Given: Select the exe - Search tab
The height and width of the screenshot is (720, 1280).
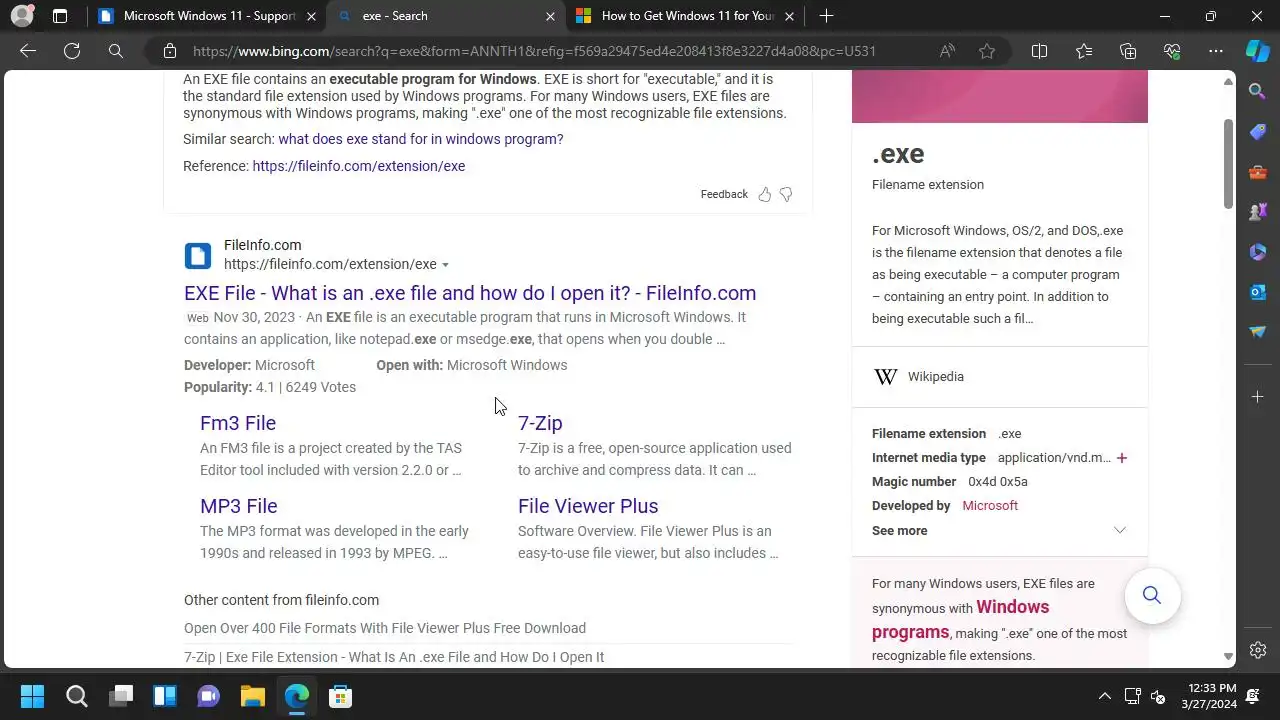Looking at the screenshot, I should coord(447,16).
